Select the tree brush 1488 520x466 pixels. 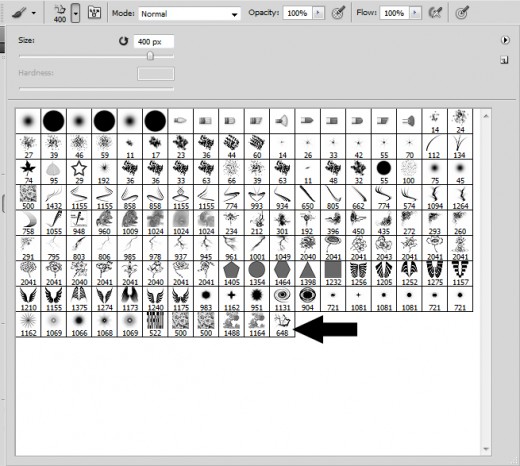point(232,324)
